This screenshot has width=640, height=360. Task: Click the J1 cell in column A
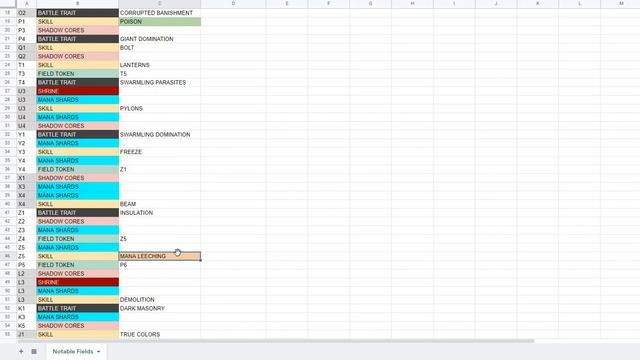pyautogui.click(x=27, y=334)
